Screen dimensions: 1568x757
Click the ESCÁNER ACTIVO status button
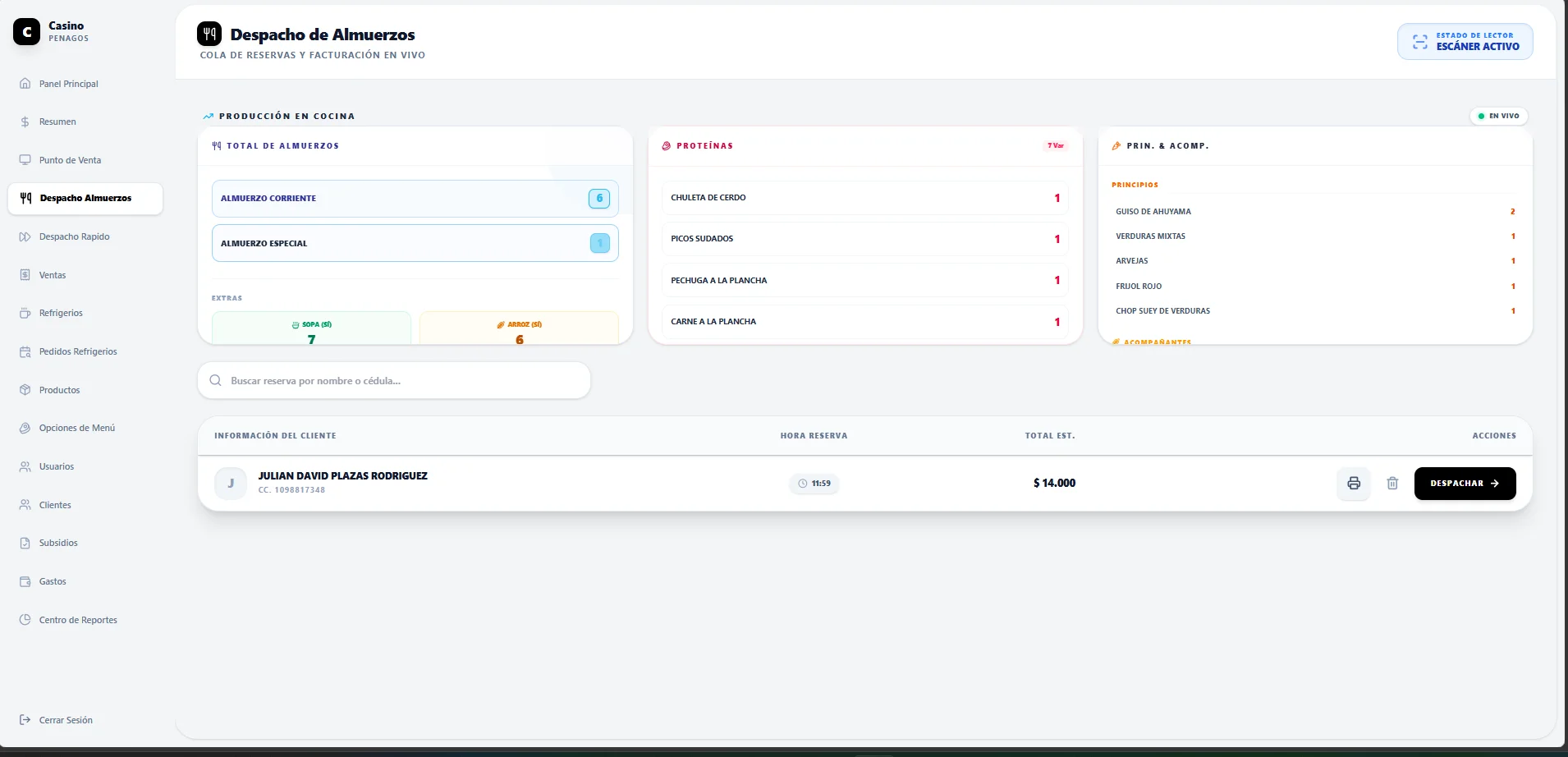coord(1465,42)
